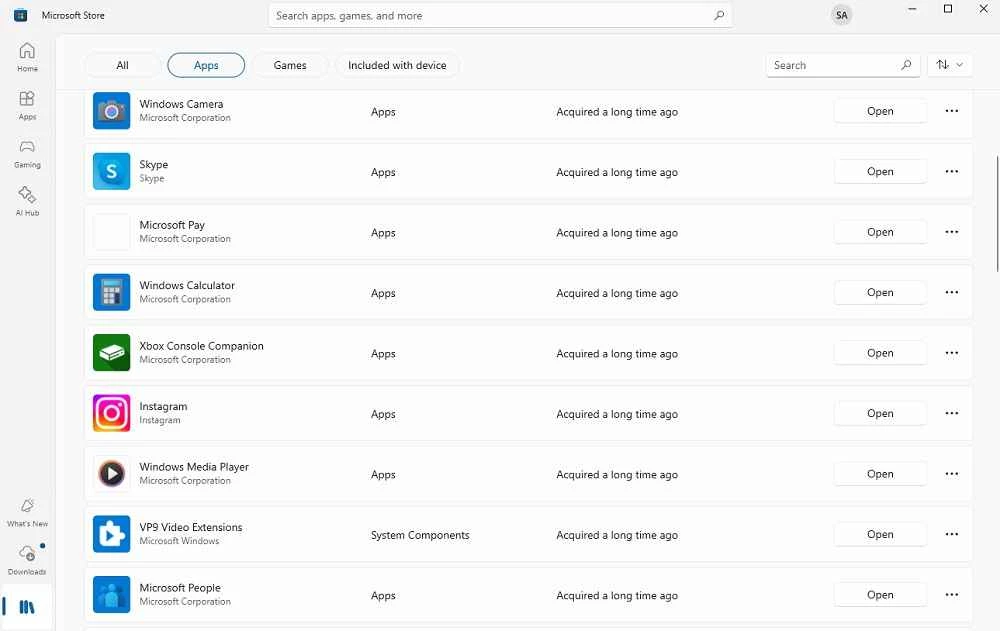Image resolution: width=1000 pixels, height=631 pixels.
Task: Click the library Search input field
Action: [832, 65]
